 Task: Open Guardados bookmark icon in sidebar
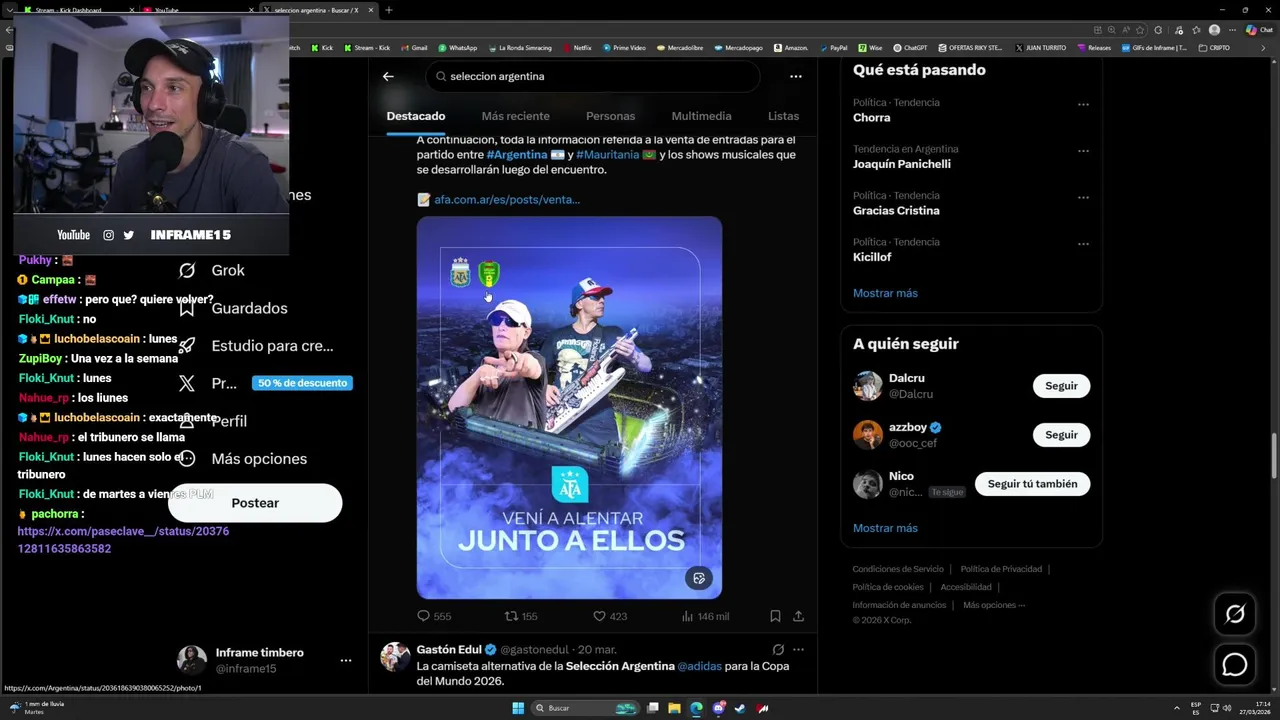(187, 308)
